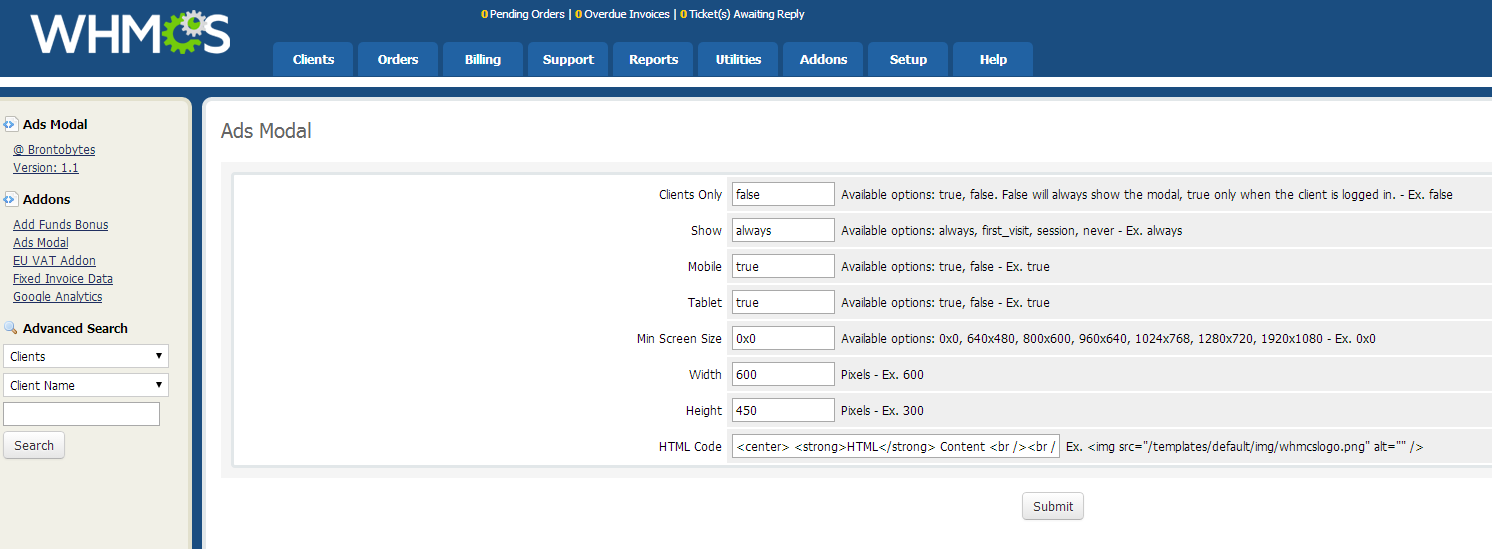
Task: Go to the Billing tab
Action: coord(482,60)
